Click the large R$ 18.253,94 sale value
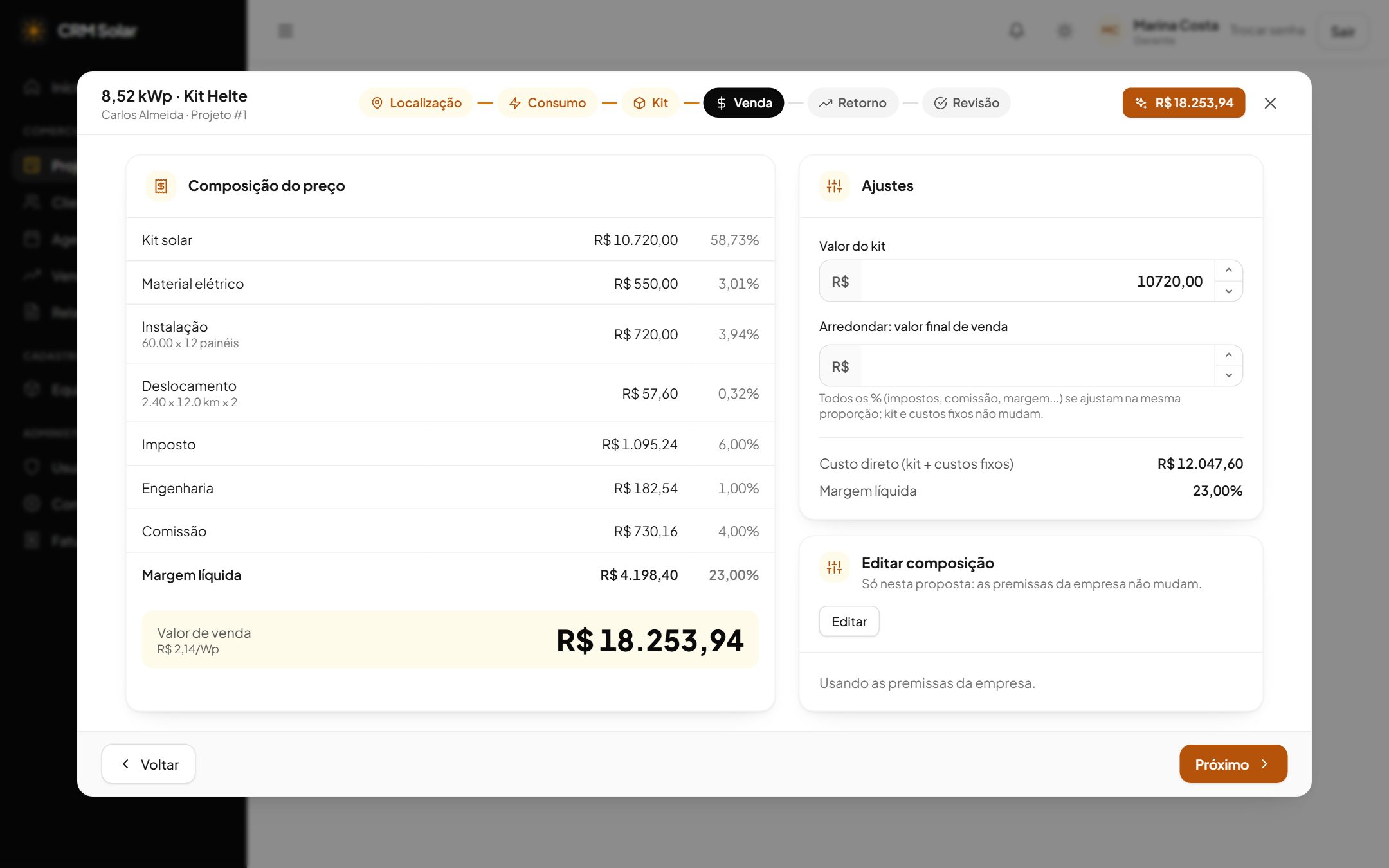Viewport: 1389px width, 868px height. 649,640
